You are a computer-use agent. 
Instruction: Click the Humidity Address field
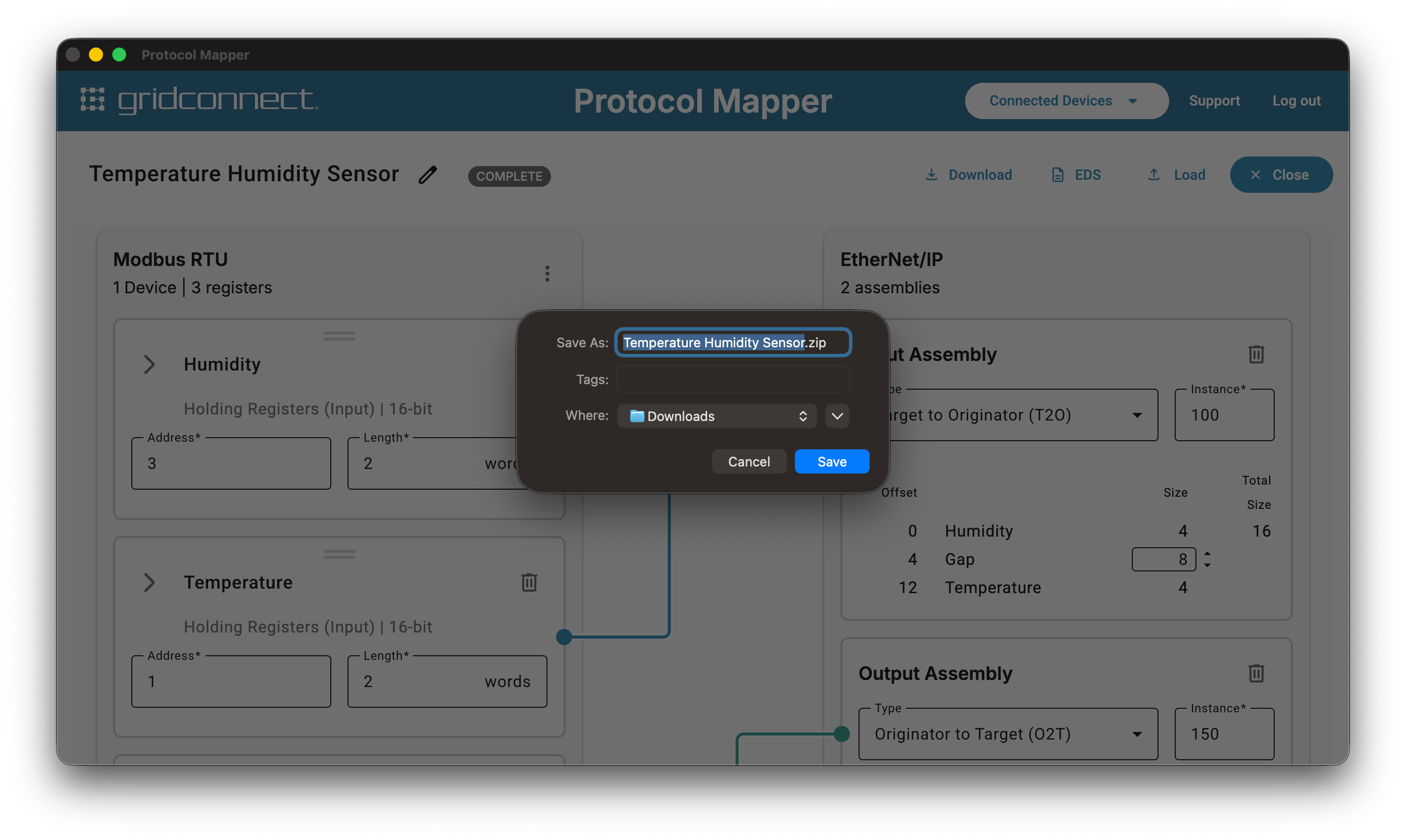coord(231,463)
